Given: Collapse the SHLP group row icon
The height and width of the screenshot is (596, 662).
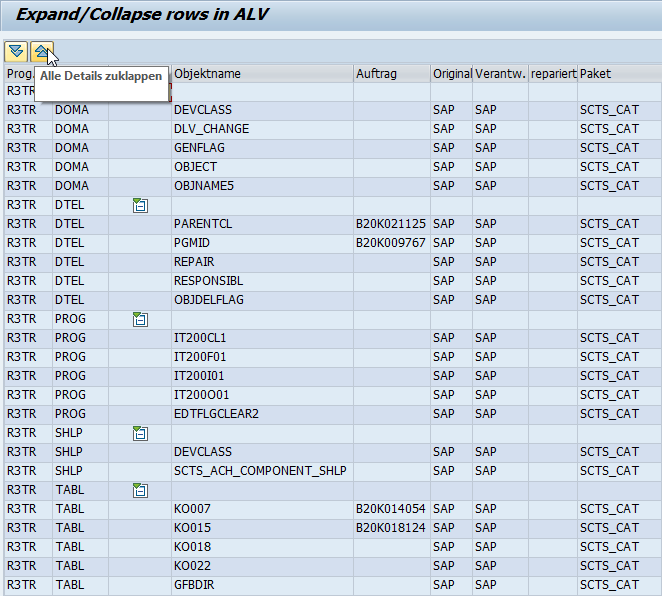Looking at the screenshot, I should [140, 433].
